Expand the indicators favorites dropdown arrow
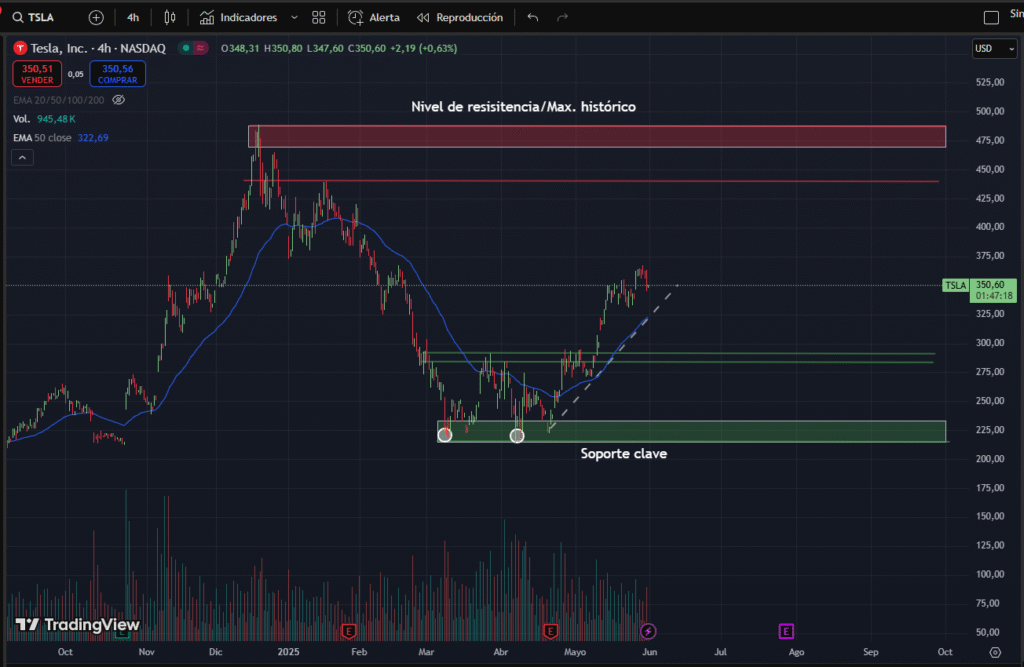This screenshot has height=667, width=1024. [293, 17]
